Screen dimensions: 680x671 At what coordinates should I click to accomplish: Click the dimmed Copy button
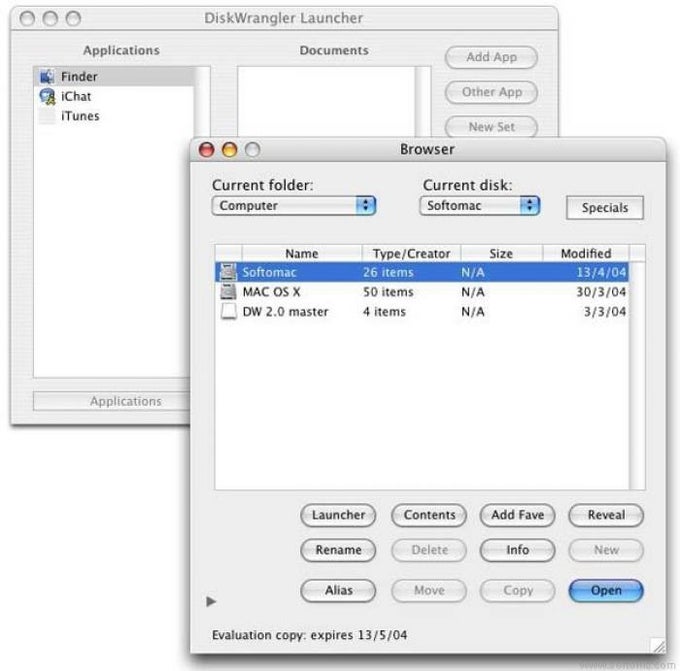517,590
